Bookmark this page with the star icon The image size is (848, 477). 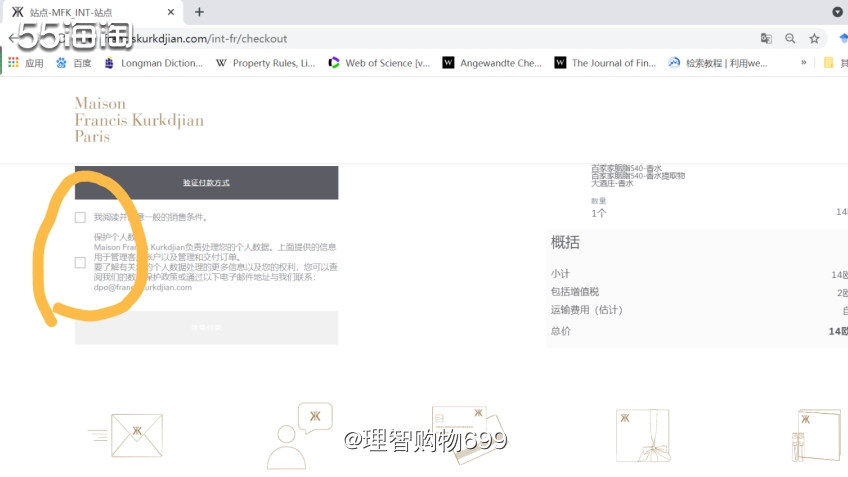pyautogui.click(x=814, y=38)
